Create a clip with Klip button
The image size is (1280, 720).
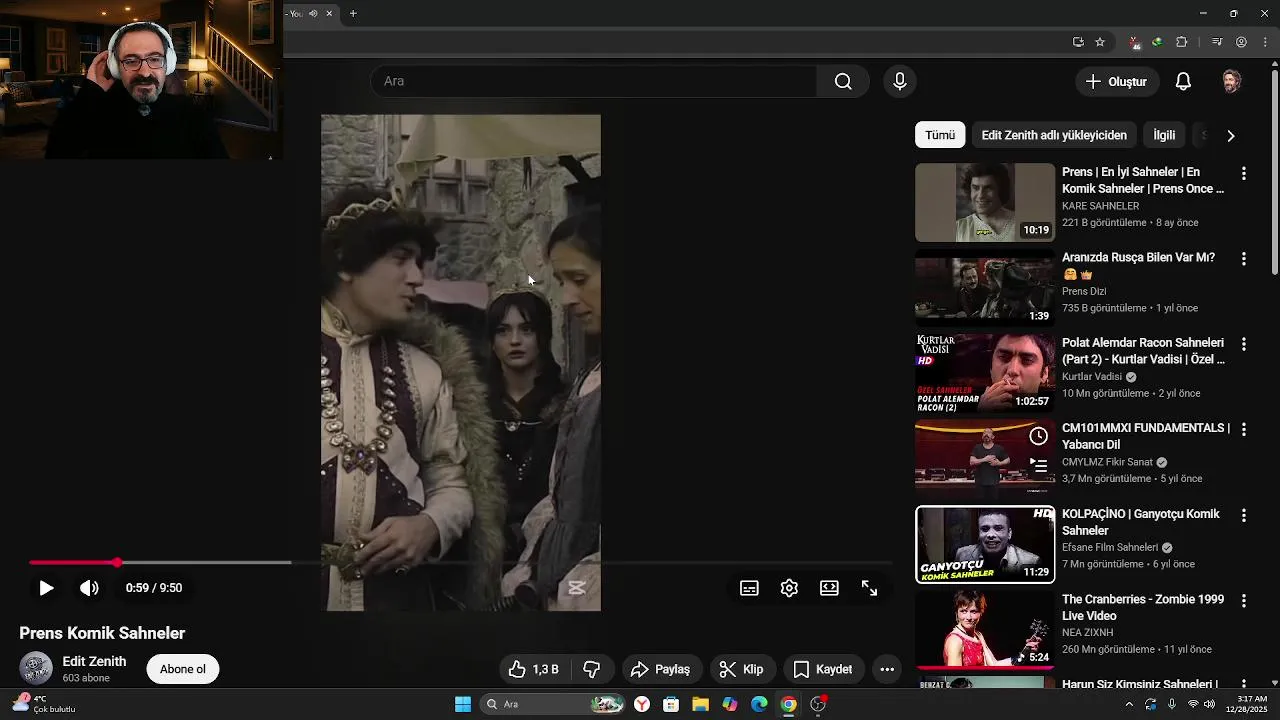coord(741,669)
